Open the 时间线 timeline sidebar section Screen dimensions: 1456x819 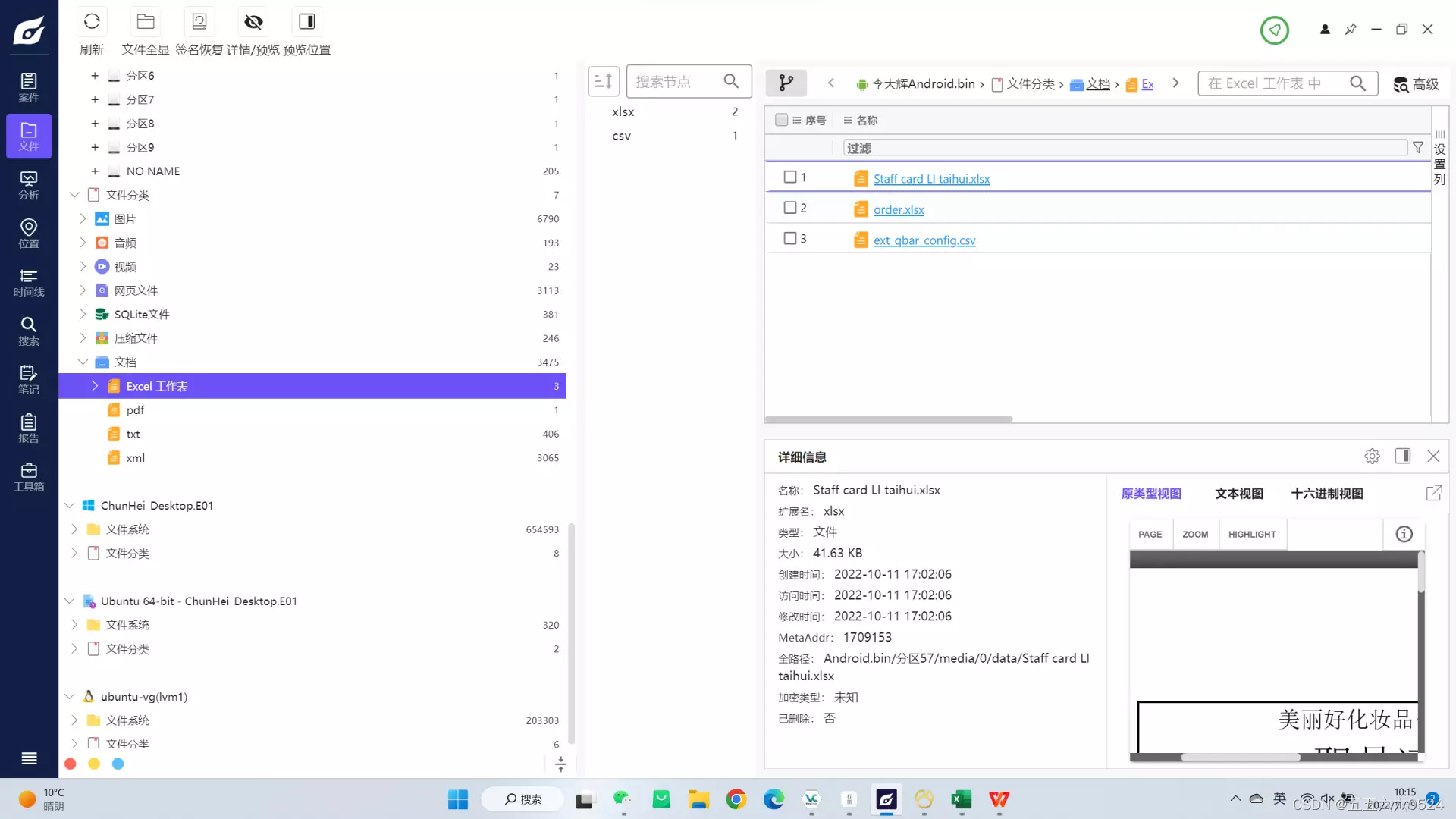[29, 282]
